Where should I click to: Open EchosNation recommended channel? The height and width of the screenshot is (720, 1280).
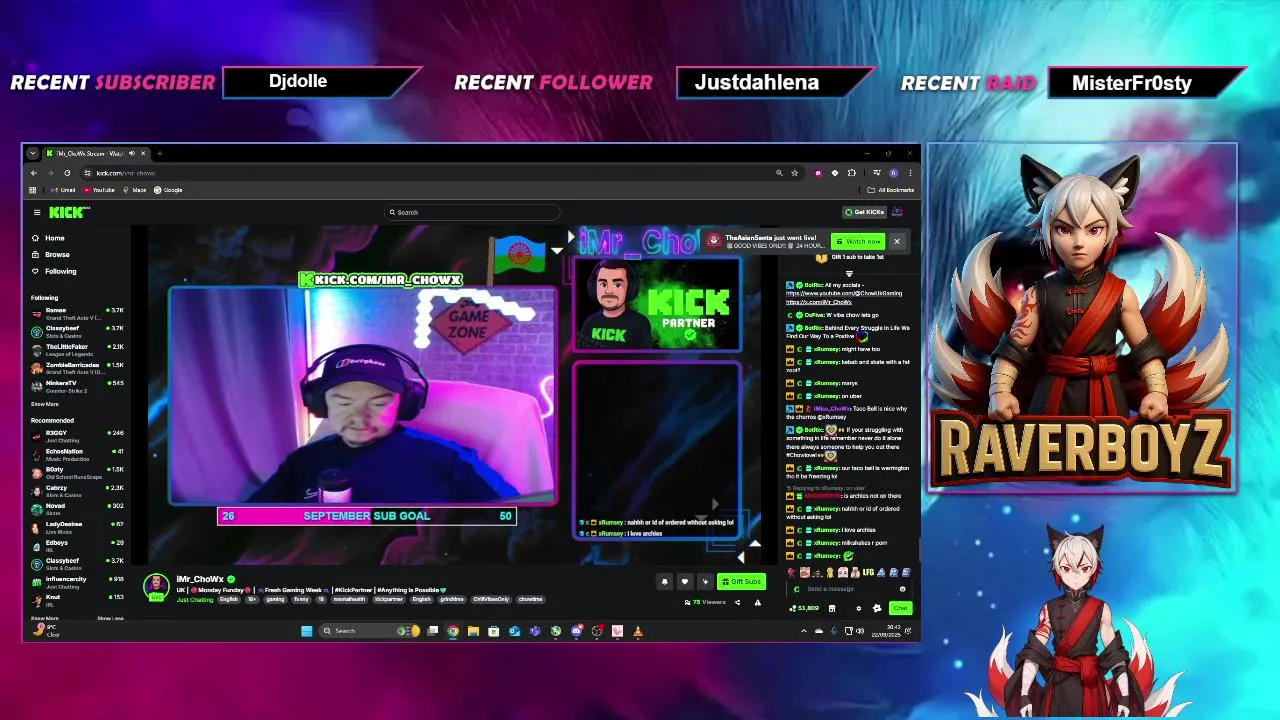[77, 454]
